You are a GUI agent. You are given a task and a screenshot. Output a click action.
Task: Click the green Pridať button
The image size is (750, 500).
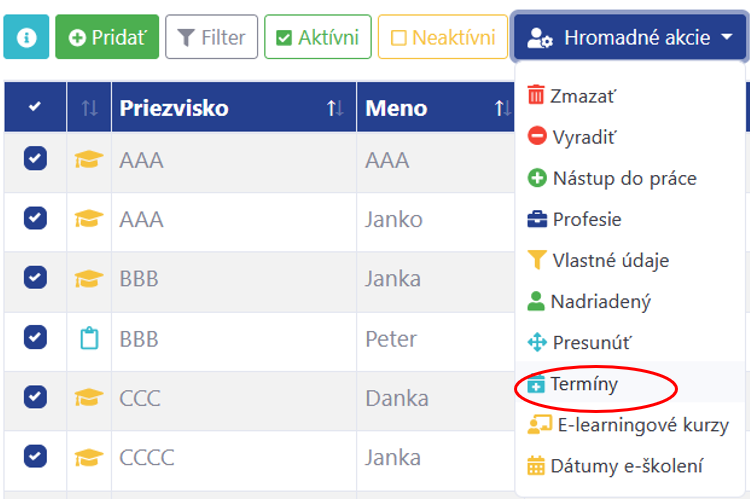[107, 37]
